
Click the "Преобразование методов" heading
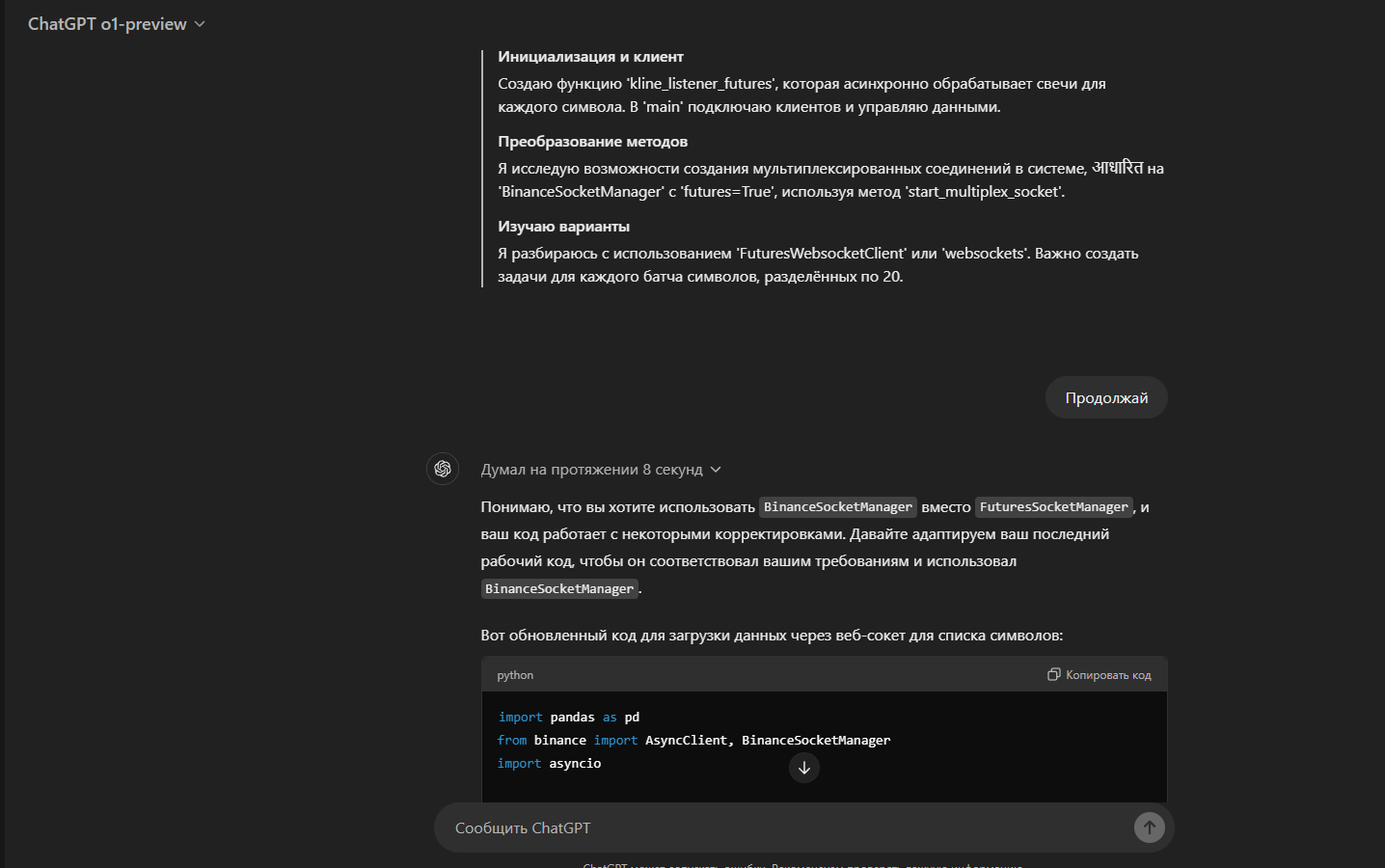coord(592,142)
